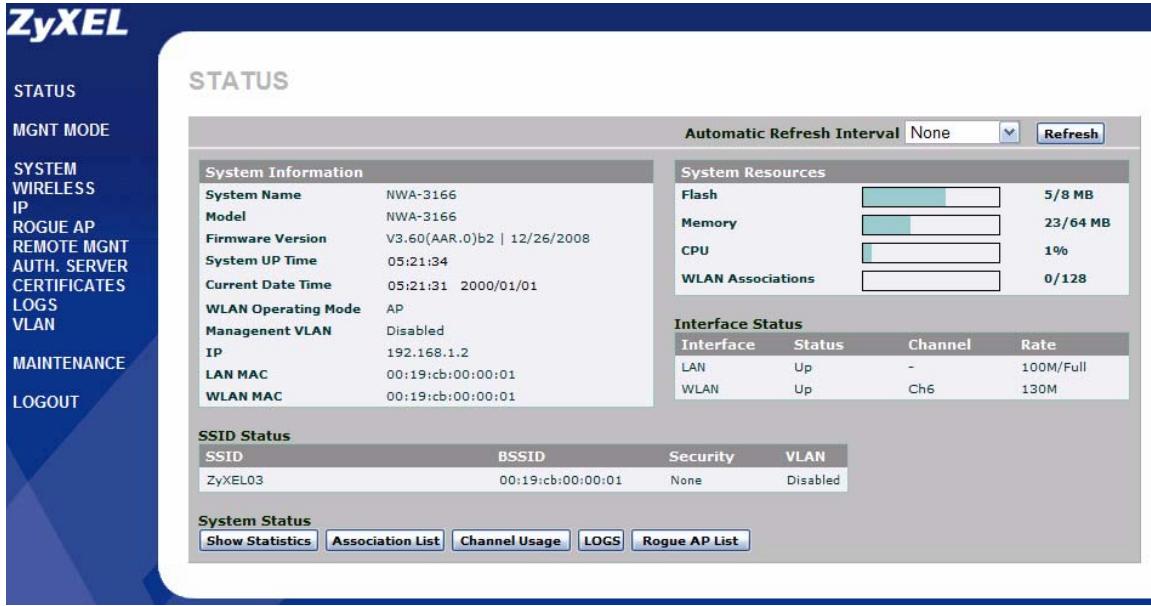Click the 'System Resources' panel header
This screenshot has height=606, width=1151.
[x=901, y=172]
